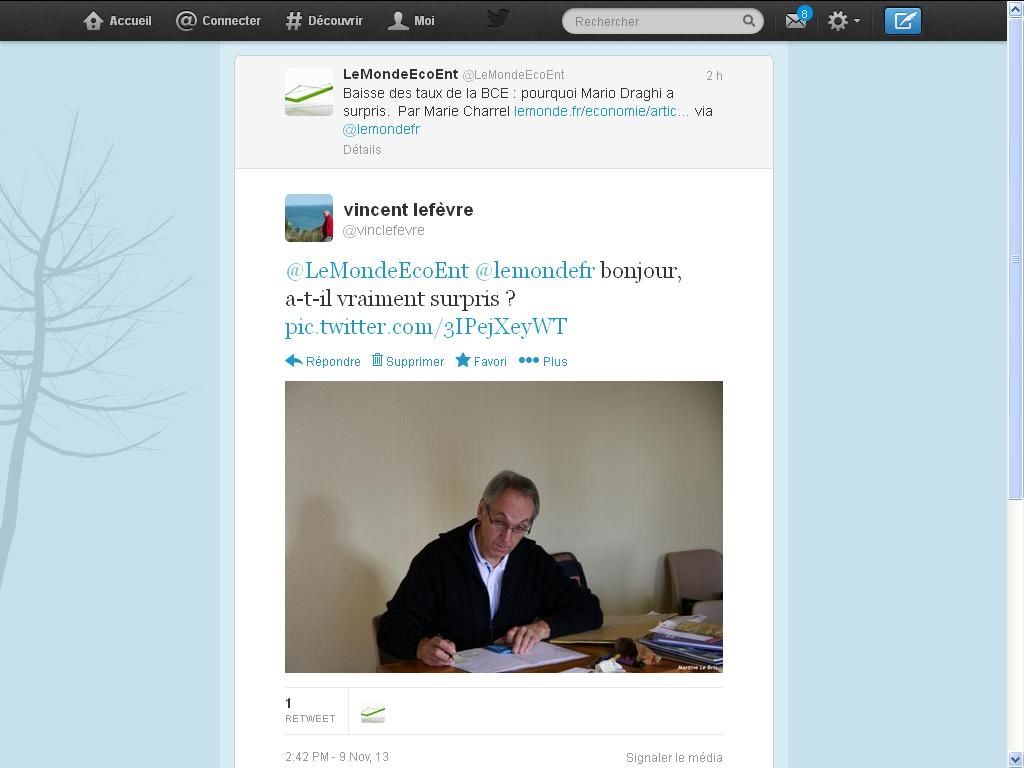This screenshot has width=1024, height=768.
Task: Mark tweet as Favori star
Action: point(481,361)
